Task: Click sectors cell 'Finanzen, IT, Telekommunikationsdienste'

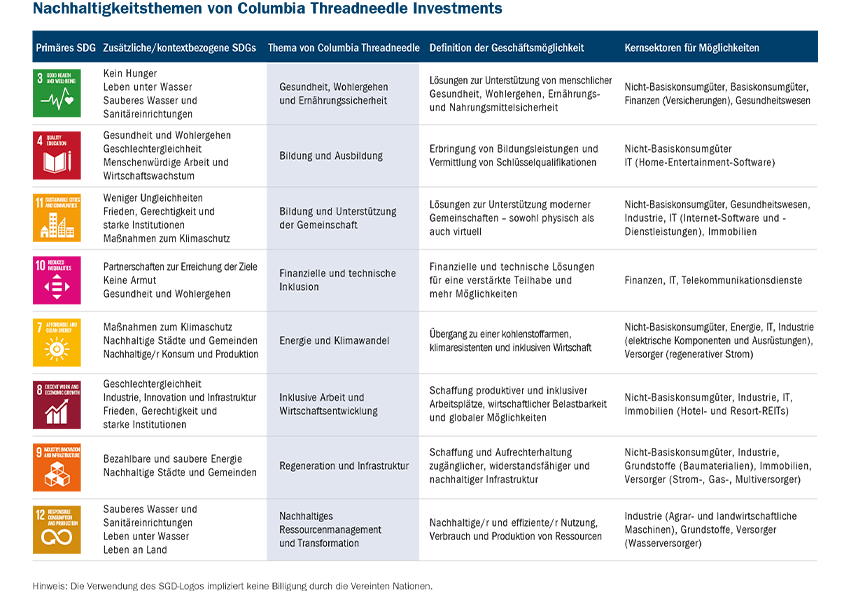Action: [x=713, y=280]
